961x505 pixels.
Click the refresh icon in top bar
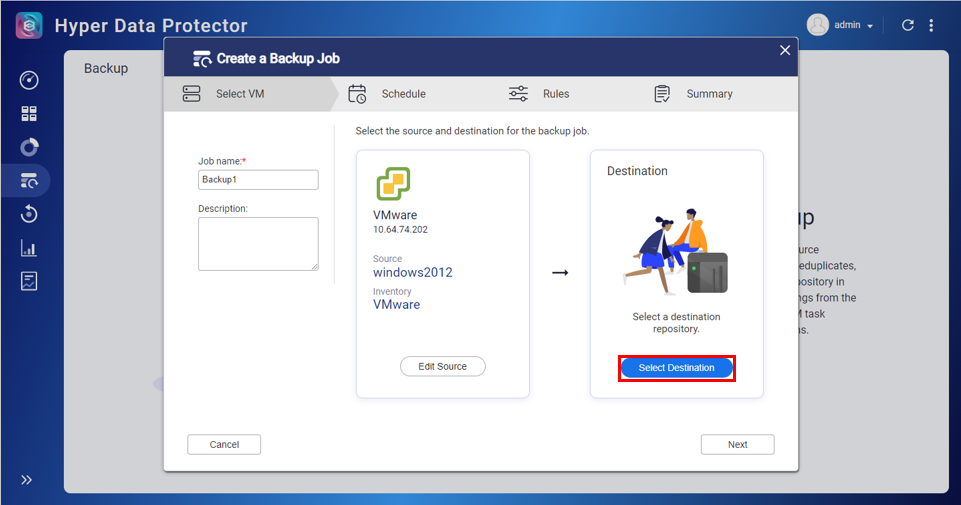908,25
